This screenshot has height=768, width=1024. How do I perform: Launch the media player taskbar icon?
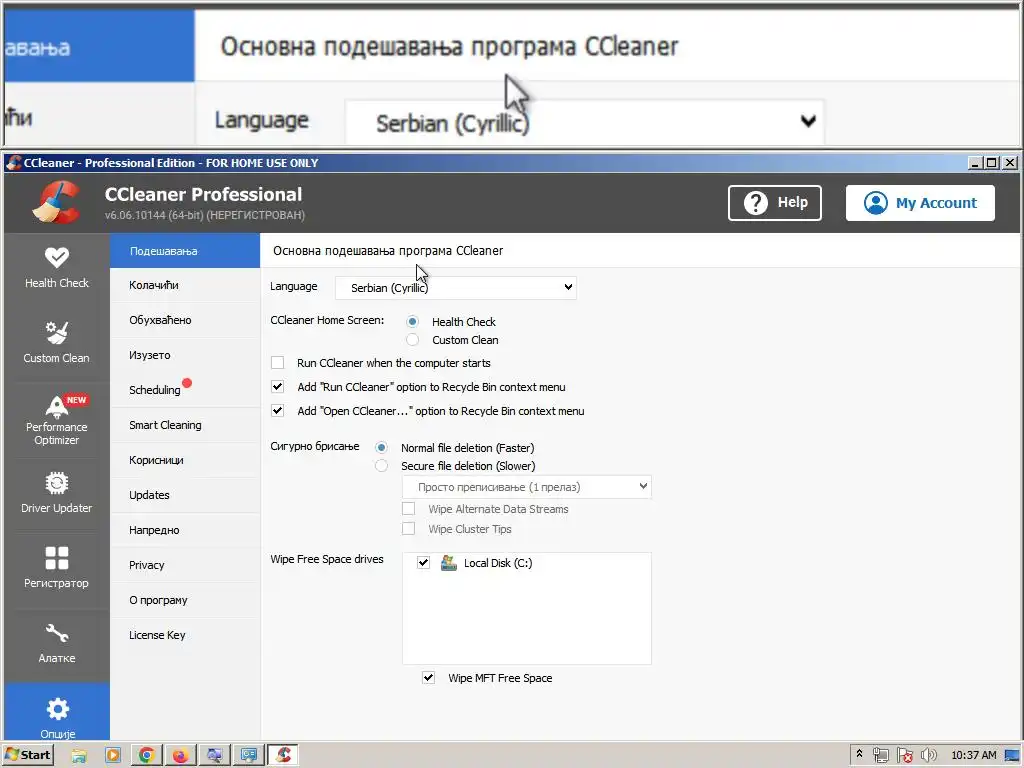click(112, 756)
